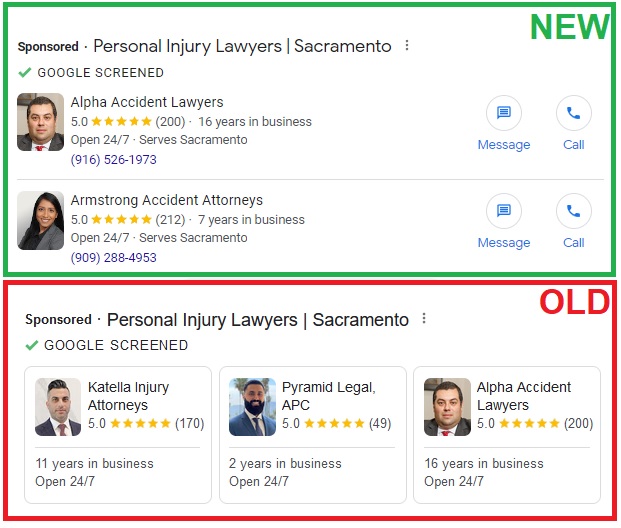Click green Google Screened checkmark in old panel
This screenshot has width=621, height=528.
pos(32,345)
